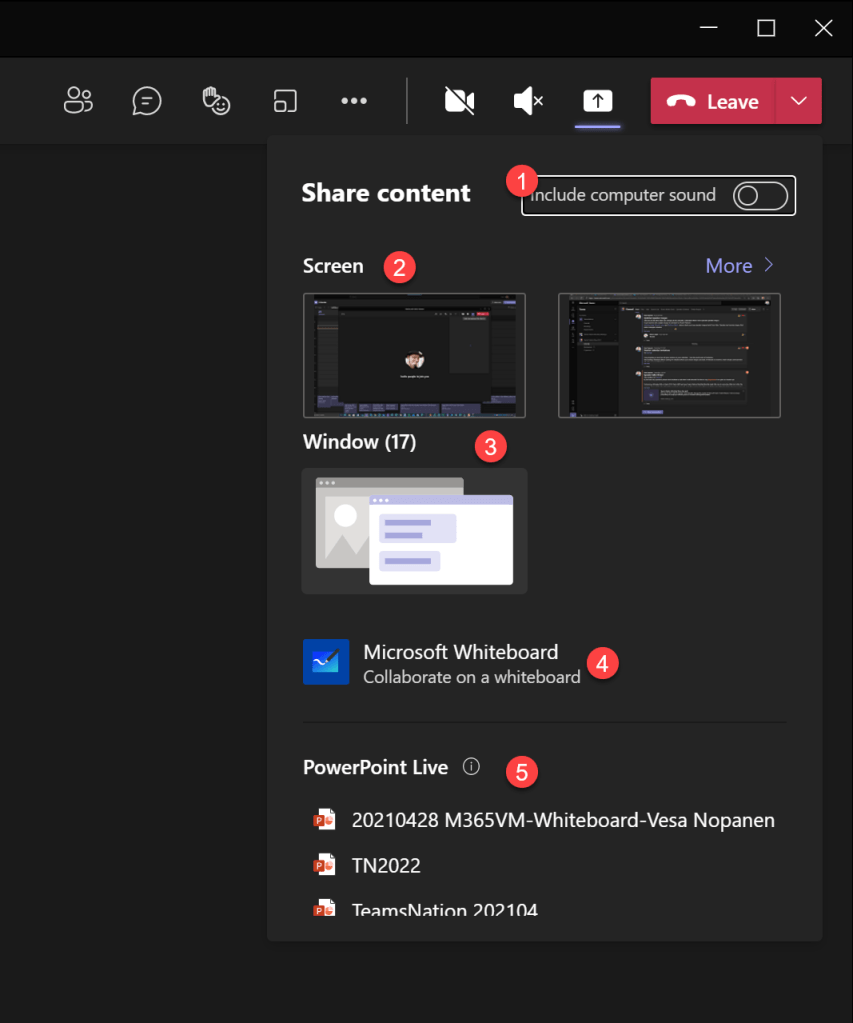This screenshot has height=1023, width=853.
Task: Share the 20210428 M365VM-Whiteboard presentation
Action: pyautogui.click(x=563, y=821)
